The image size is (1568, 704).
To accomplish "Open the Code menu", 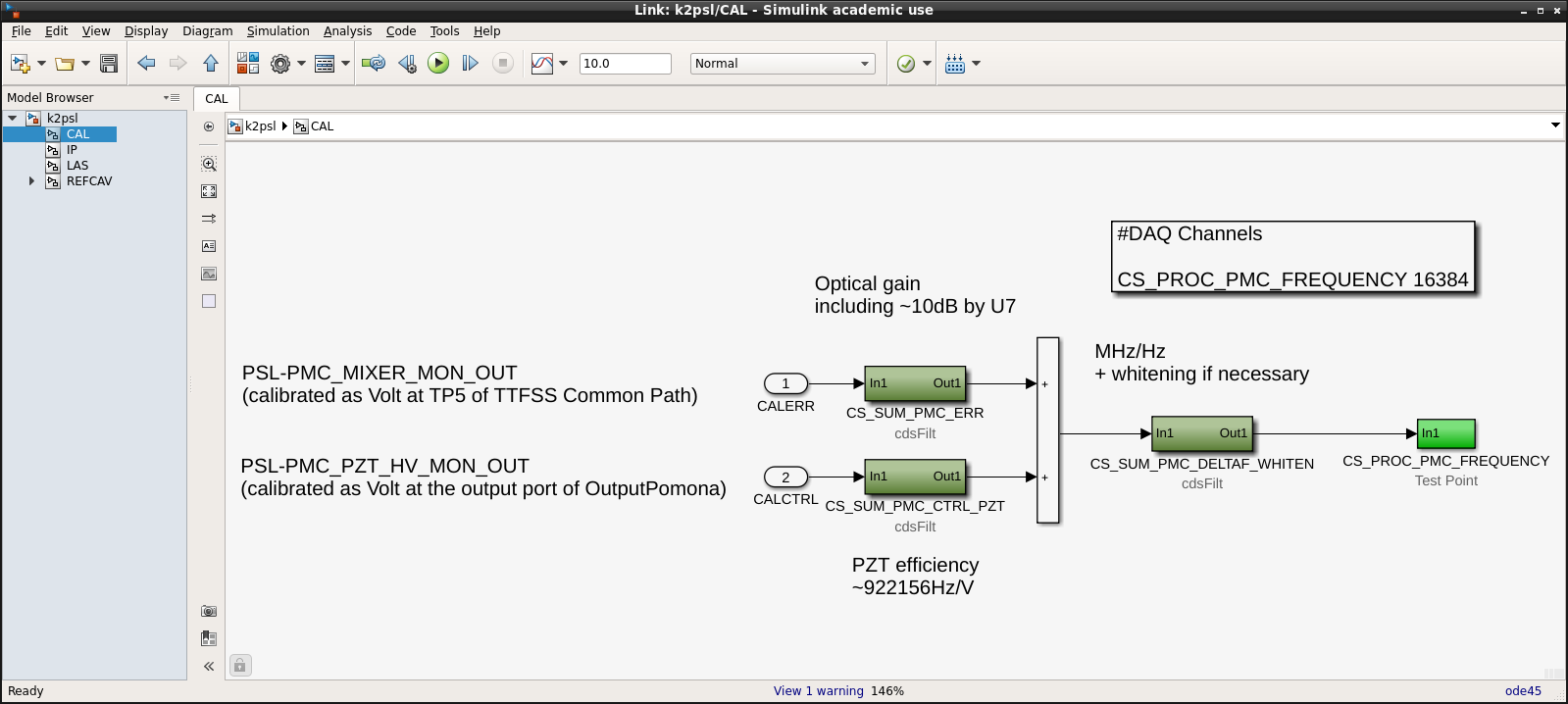I will point(401,31).
